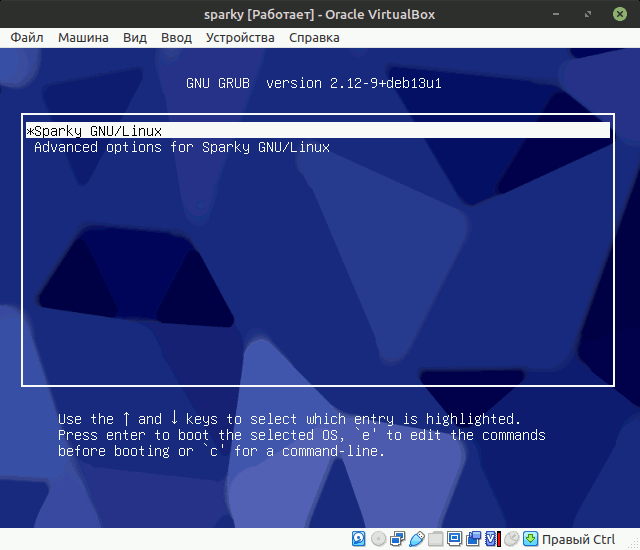
Task: Open the Ввод menu
Action: (176, 38)
